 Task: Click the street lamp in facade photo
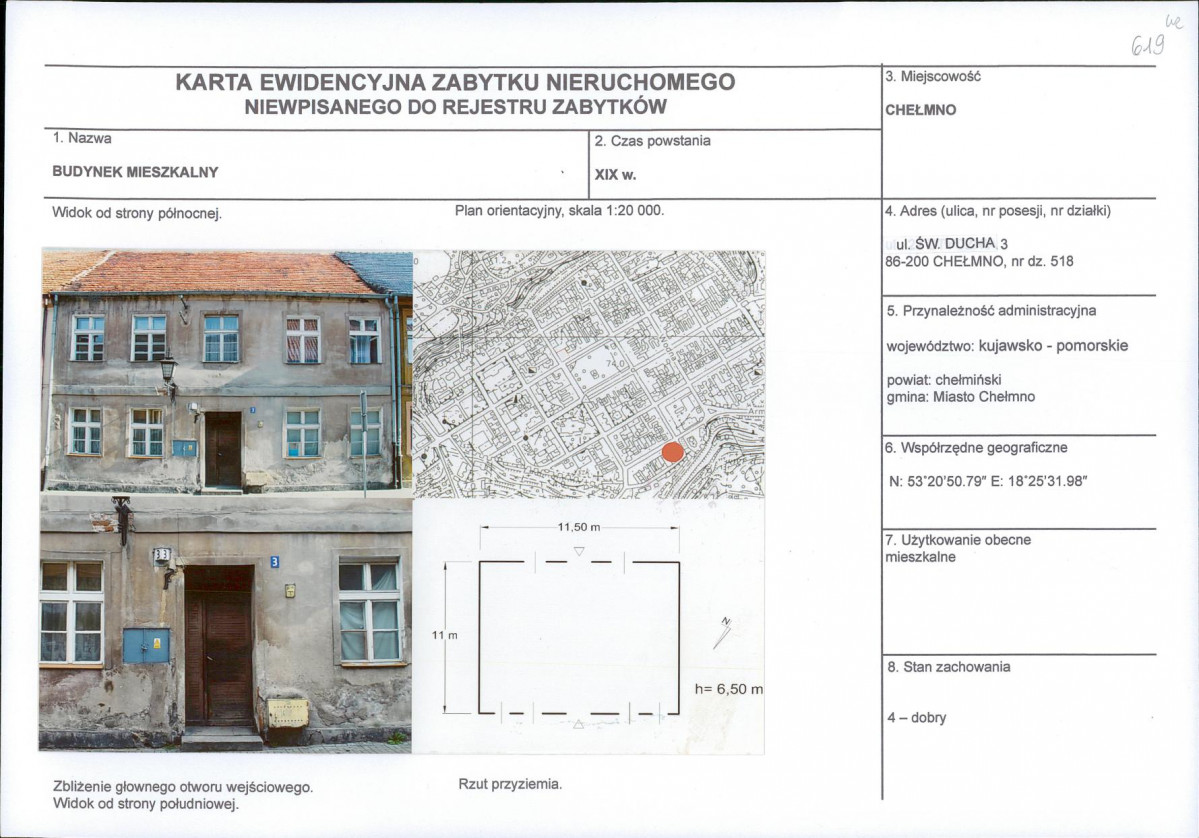click(168, 372)
